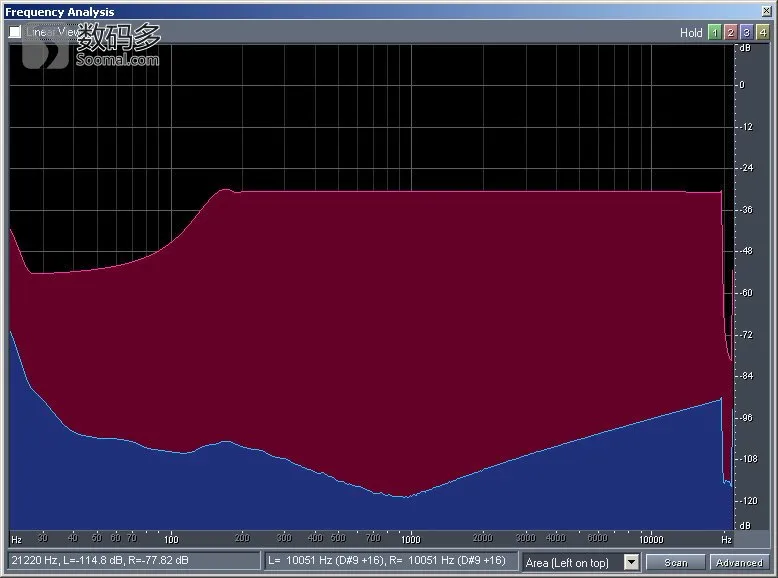The height and width of the screenshot is (578, 778).
Task: Click the -60 dB scale label
Action: pyautogui.click(x=746, y=293)
